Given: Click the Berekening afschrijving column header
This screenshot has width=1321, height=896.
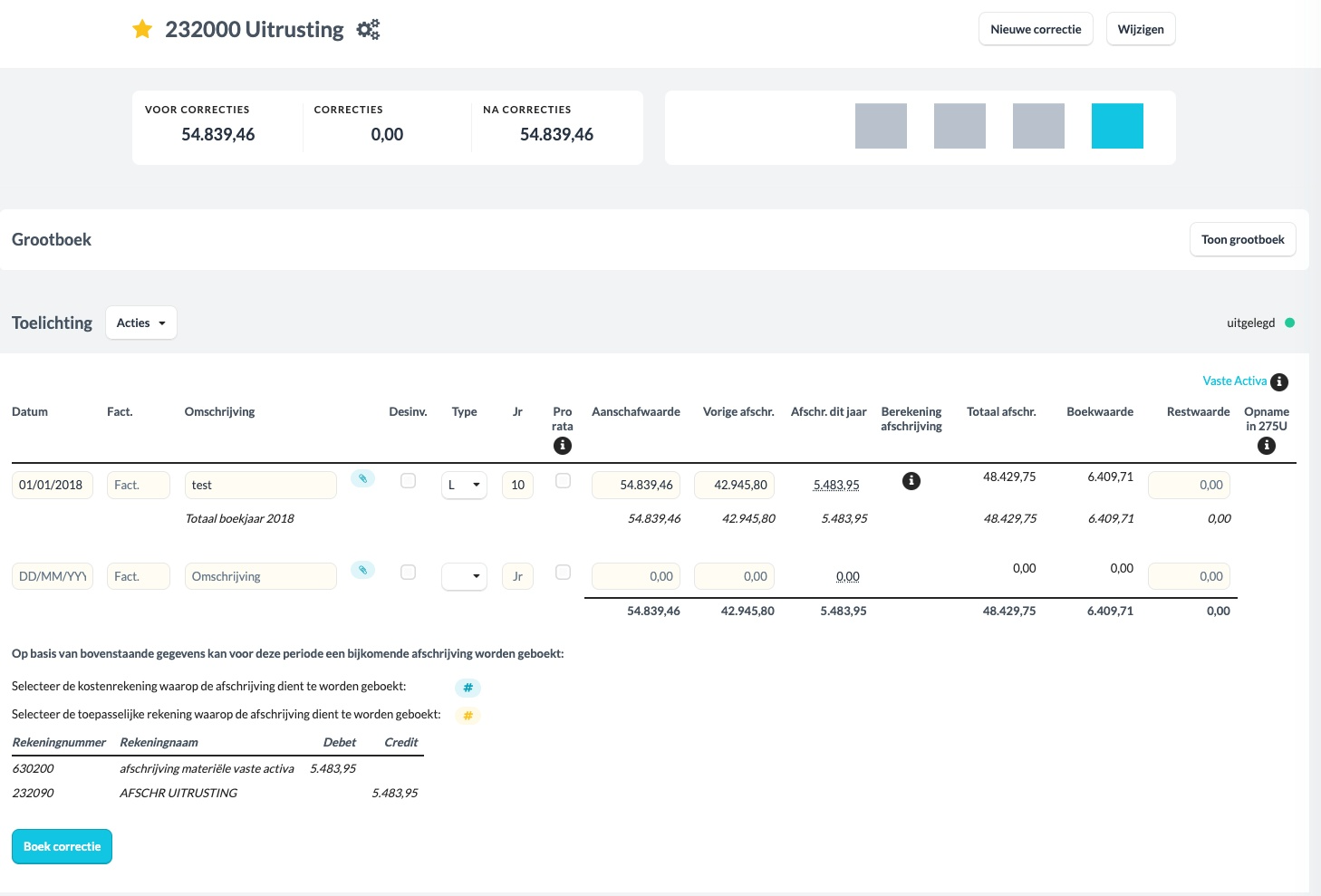Looking at the screenshot, I should click(911, 419).
